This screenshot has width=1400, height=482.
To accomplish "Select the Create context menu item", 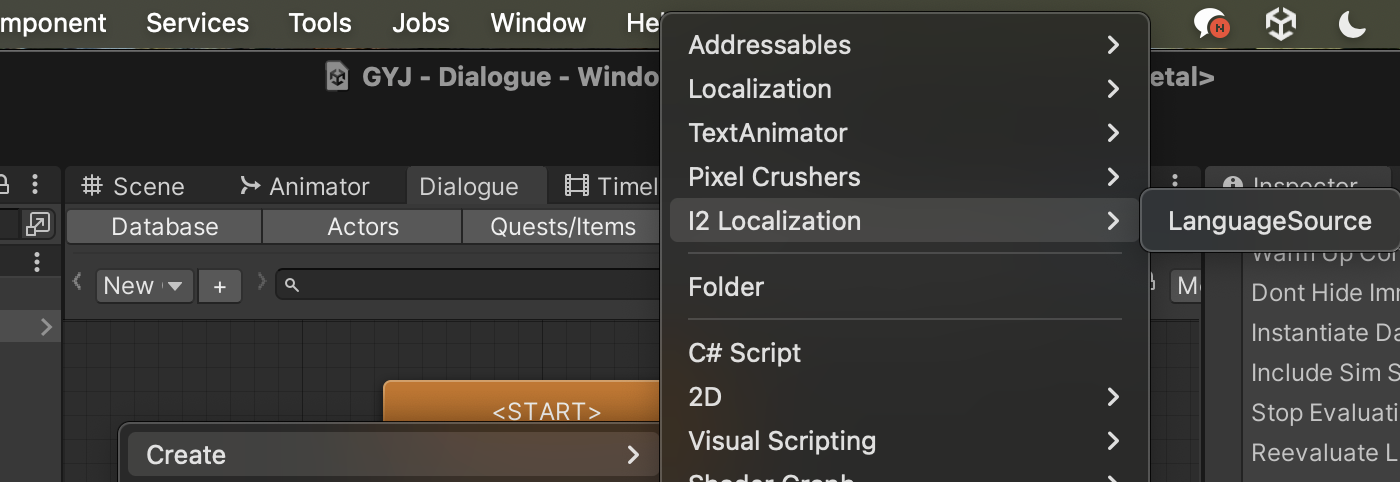I will click(393, 455).
